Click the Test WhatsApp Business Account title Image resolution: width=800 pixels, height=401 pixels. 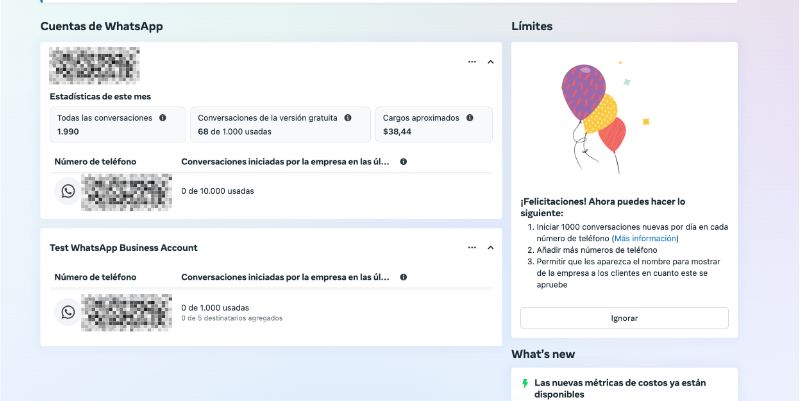124,248
